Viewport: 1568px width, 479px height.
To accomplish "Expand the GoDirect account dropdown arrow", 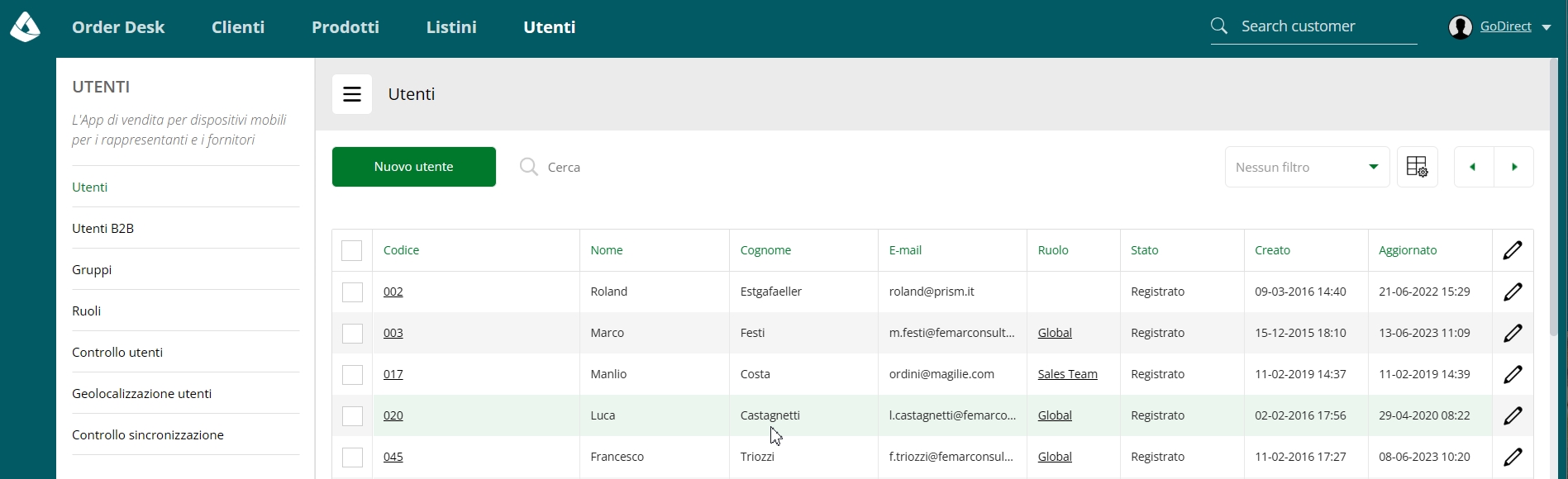I will coord(1547,27).
